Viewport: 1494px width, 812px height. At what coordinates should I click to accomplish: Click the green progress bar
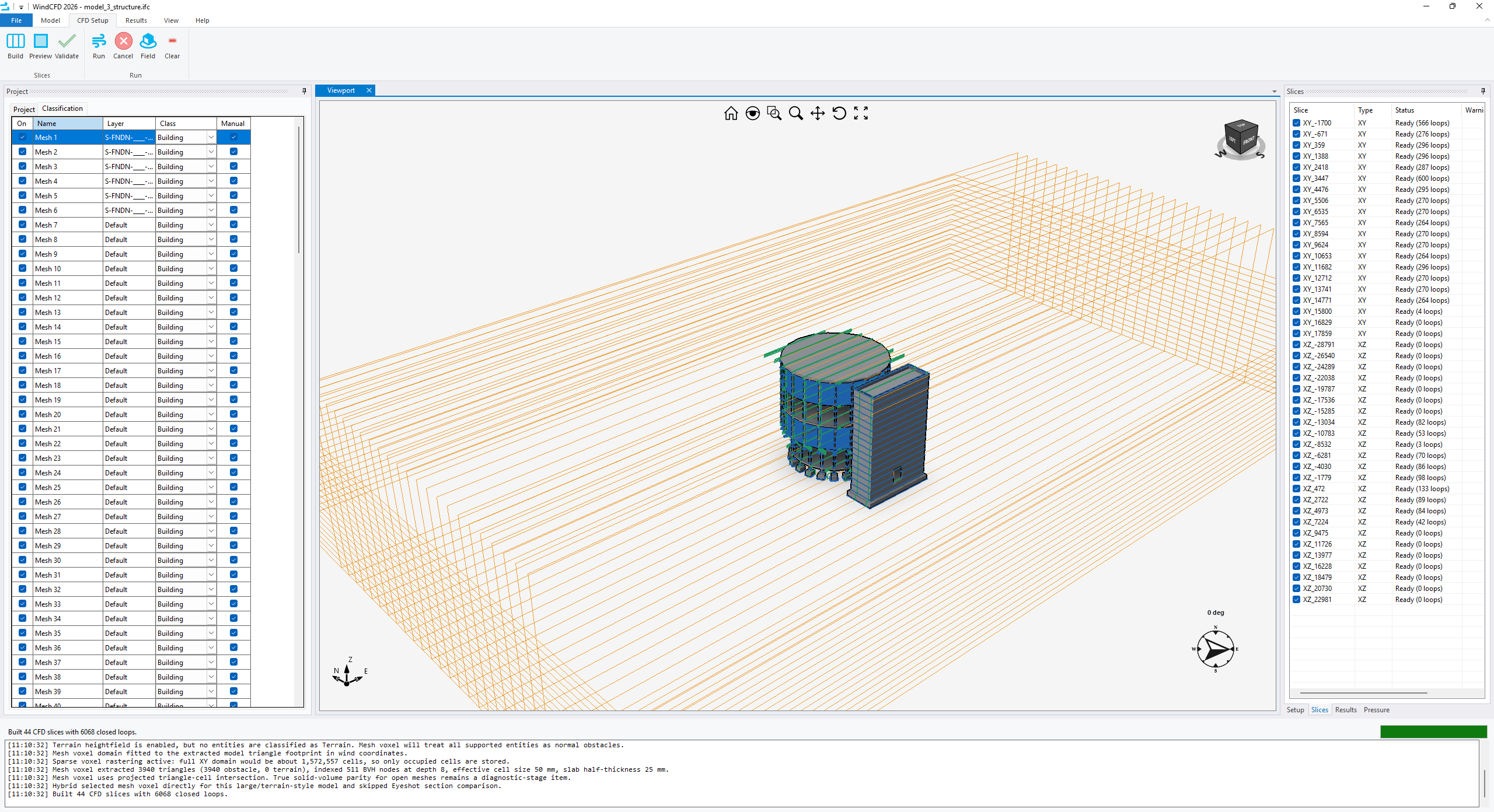pos(1433,731)
